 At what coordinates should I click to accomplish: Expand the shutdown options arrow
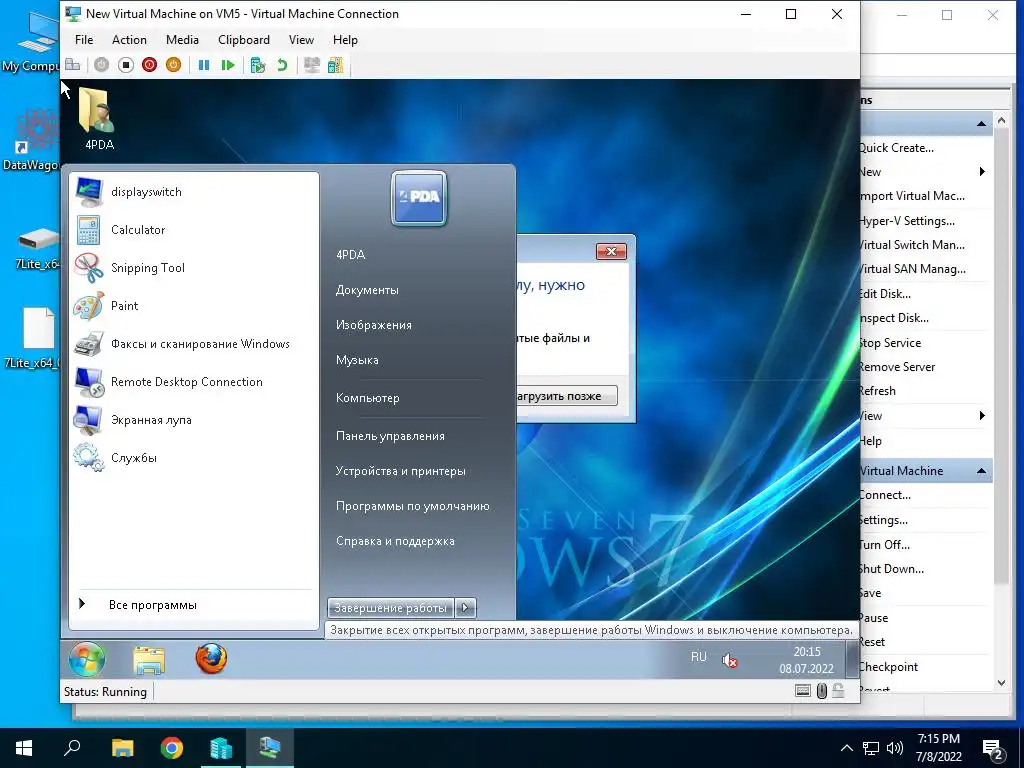[x=465, y=608]
